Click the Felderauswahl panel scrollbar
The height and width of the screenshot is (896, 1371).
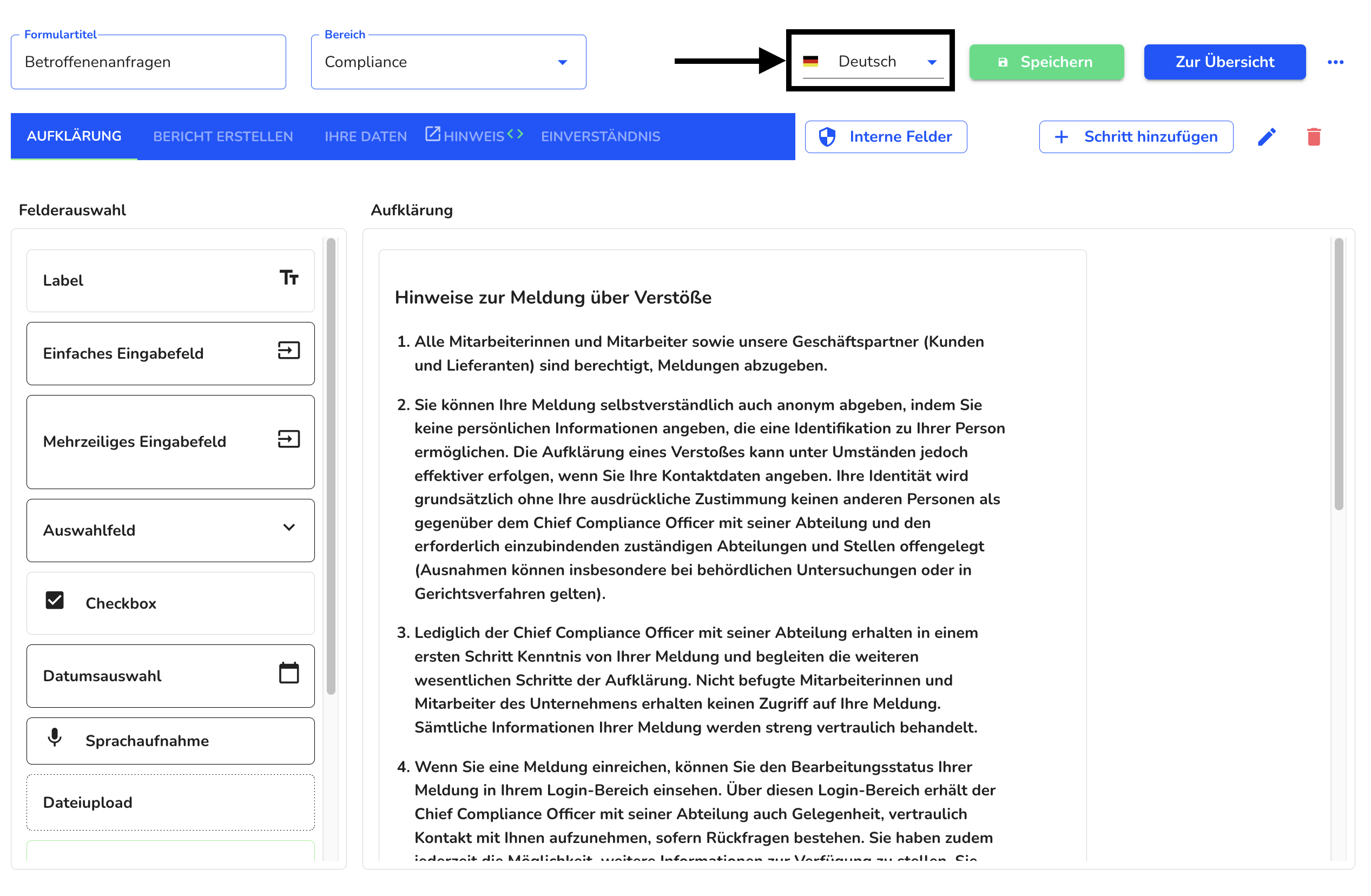[x=331, y=466]
